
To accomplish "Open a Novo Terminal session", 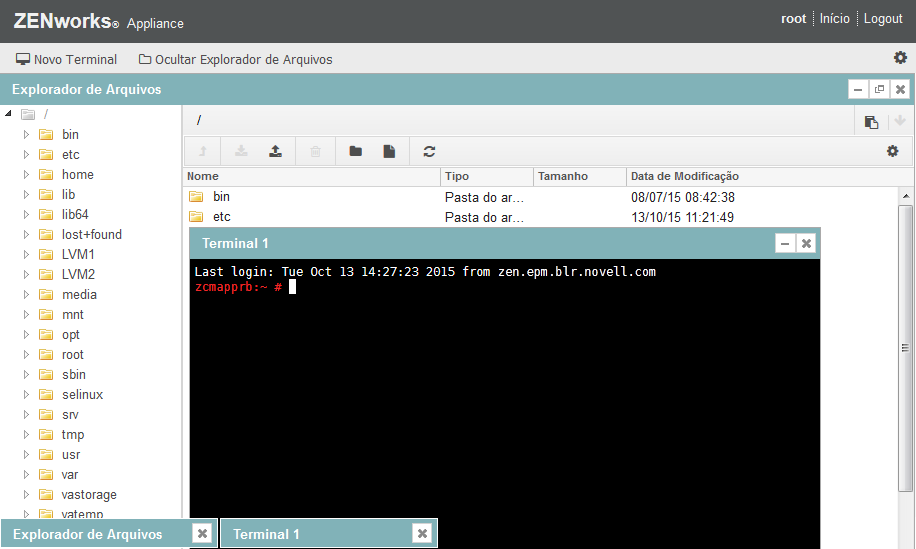I will coord(66,59).
